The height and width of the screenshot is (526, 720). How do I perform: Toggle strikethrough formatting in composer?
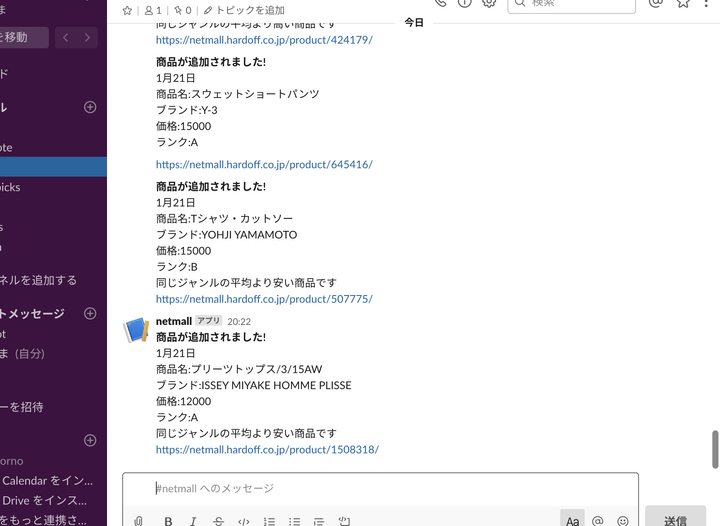click(x=219, y=521)
